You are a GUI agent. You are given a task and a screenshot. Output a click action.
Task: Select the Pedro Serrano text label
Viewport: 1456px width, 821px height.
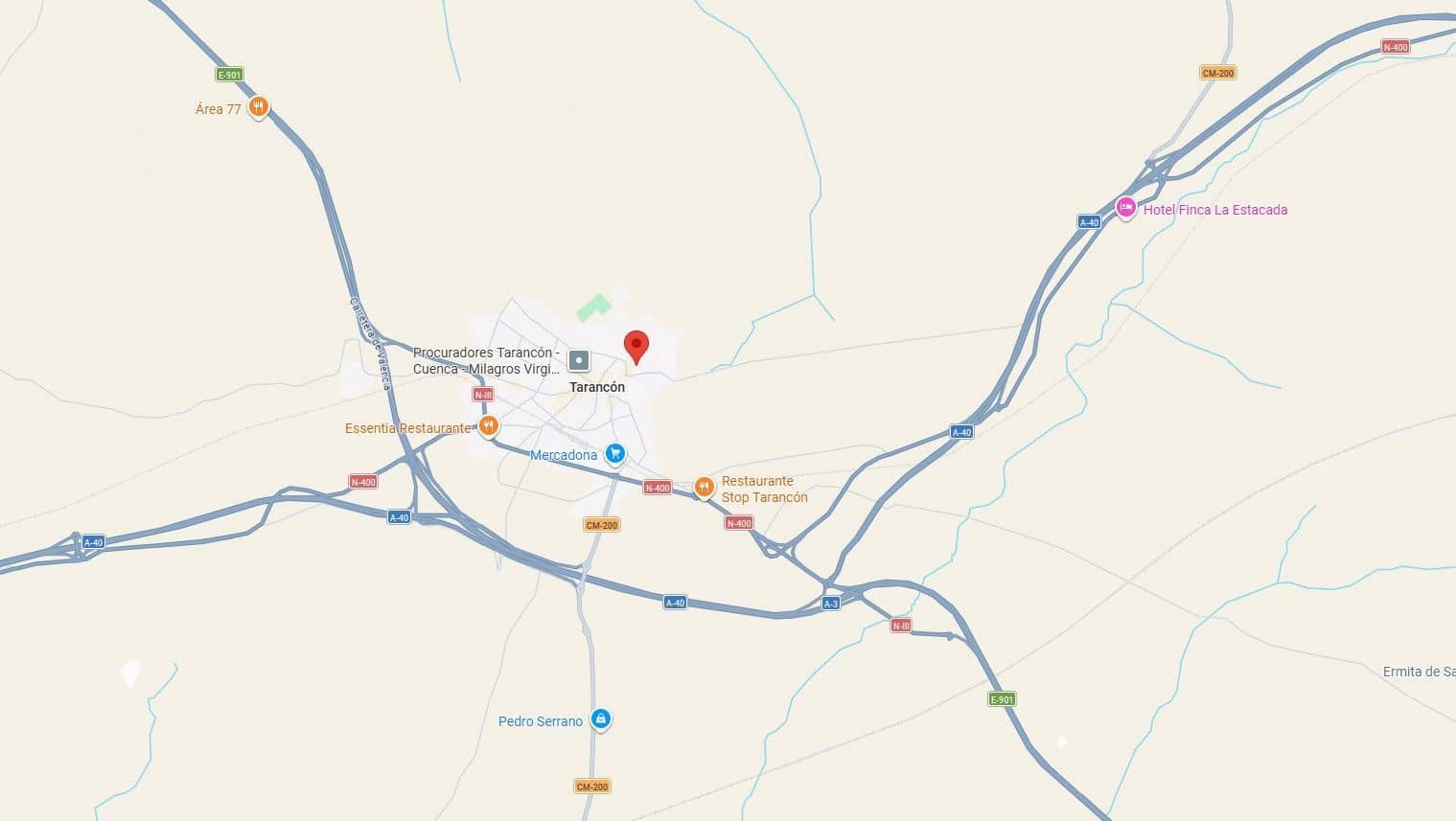(541, 721)
